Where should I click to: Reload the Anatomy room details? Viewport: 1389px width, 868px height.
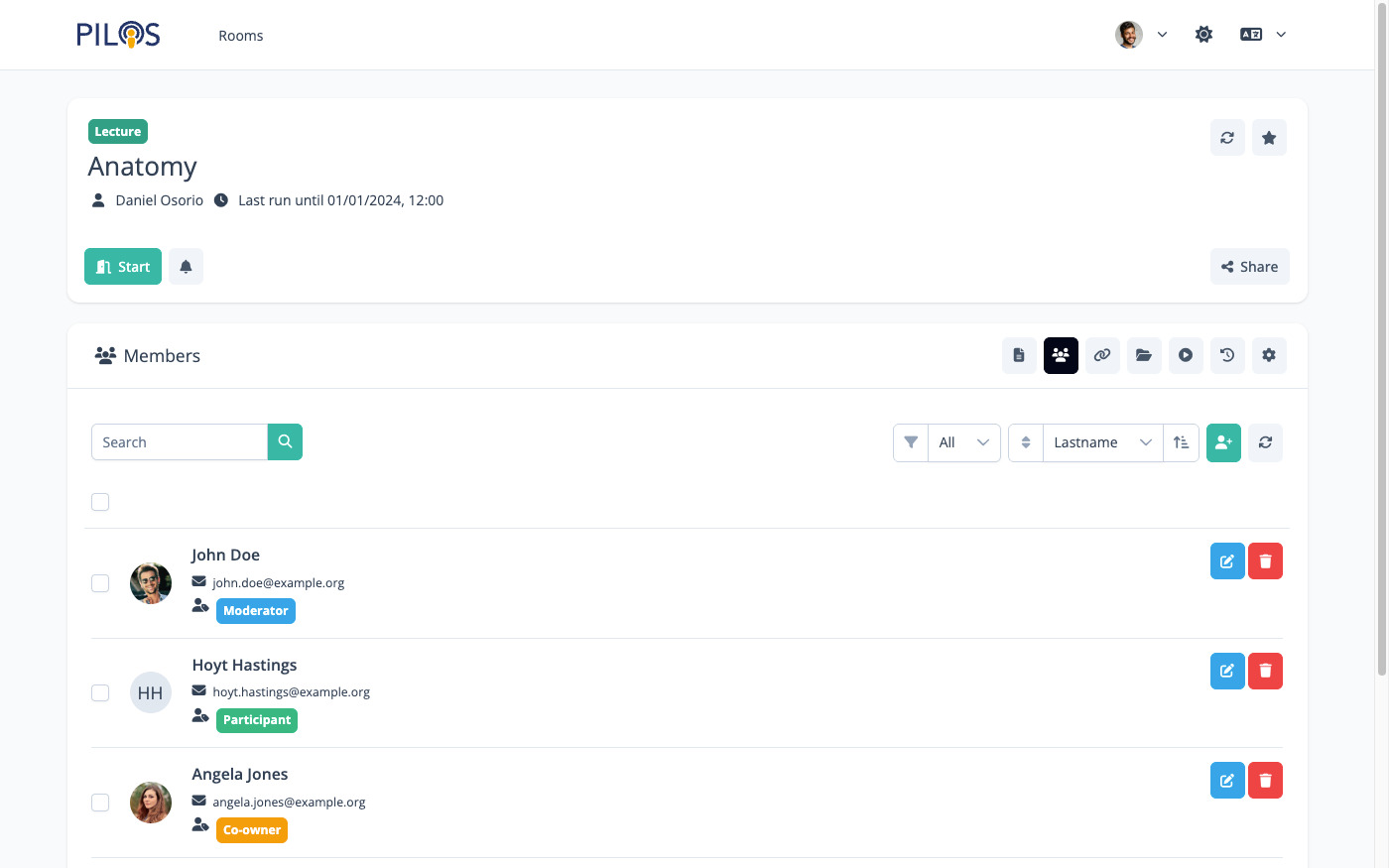(x=1227, y=138)
